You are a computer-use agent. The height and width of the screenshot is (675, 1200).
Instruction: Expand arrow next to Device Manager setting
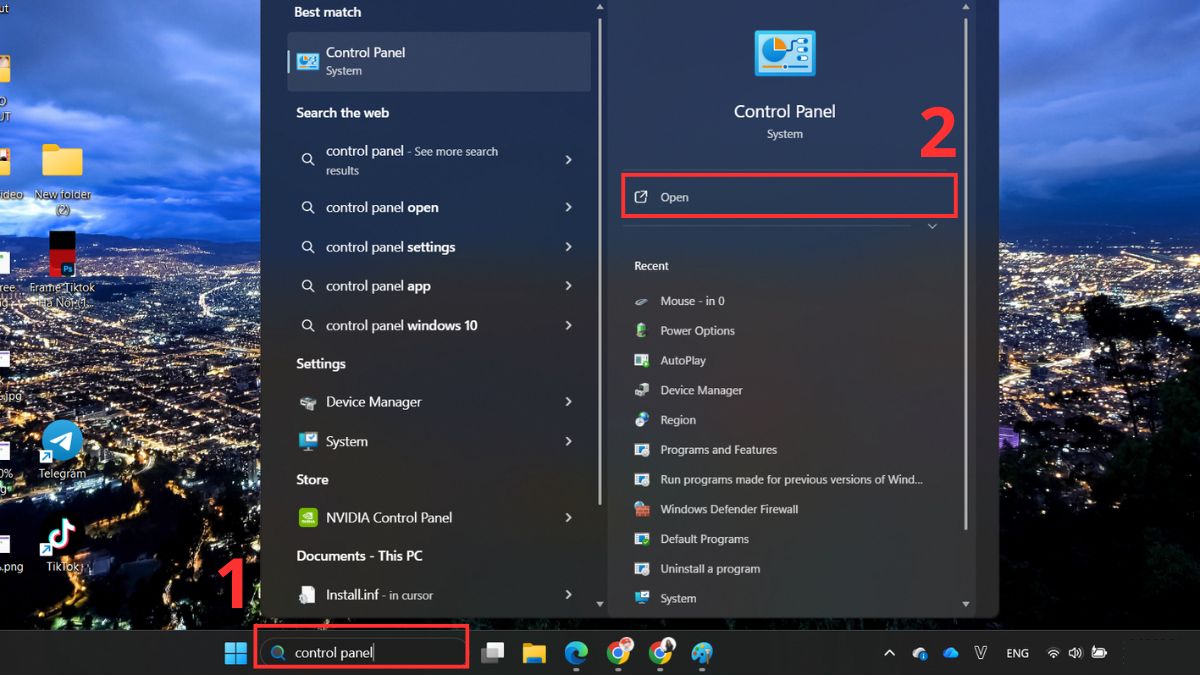(x=569, y=402)
